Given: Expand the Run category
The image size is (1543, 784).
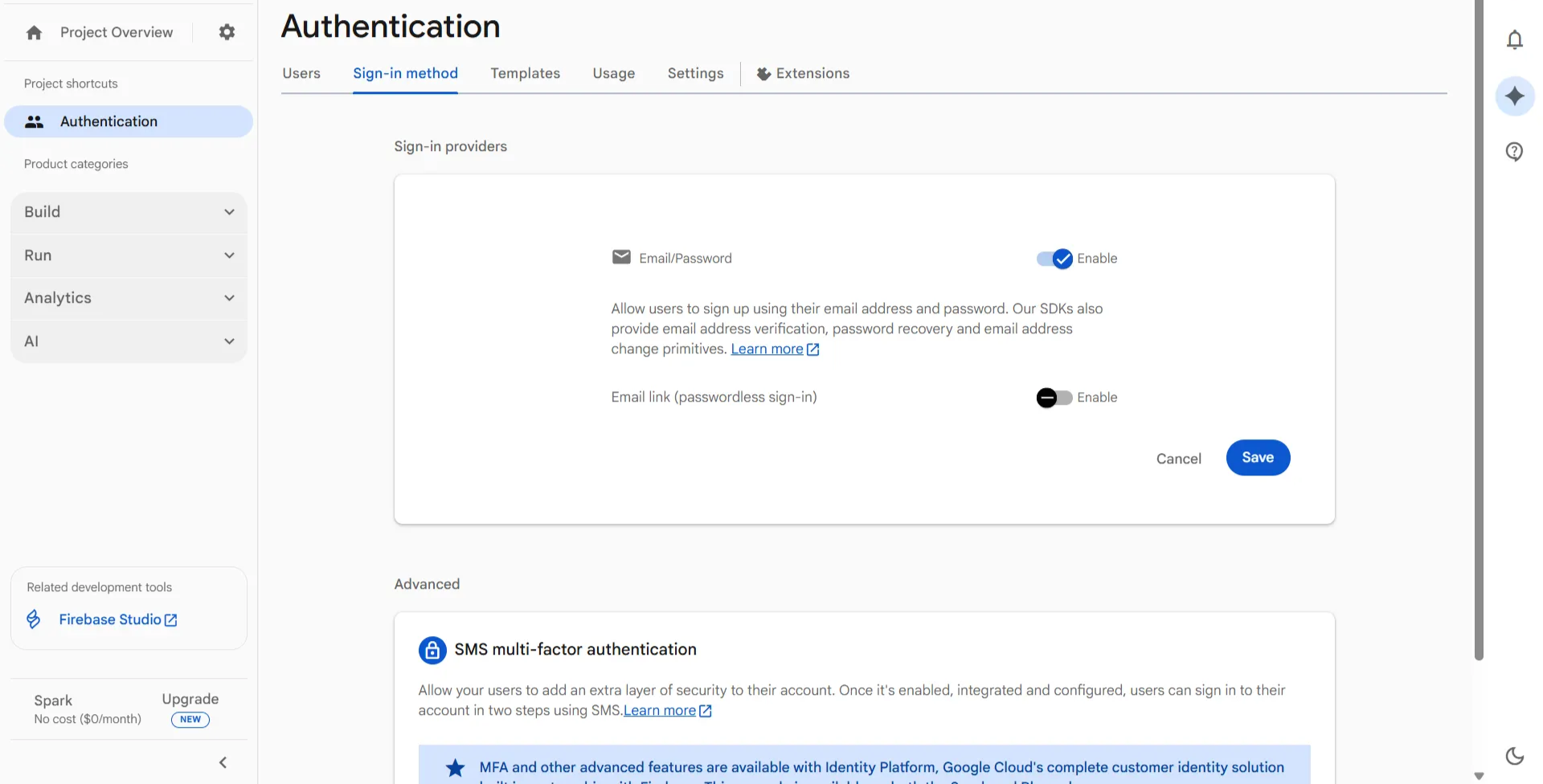Looking at the screenshot, I should pyautogui.click(x=129, y=255).
